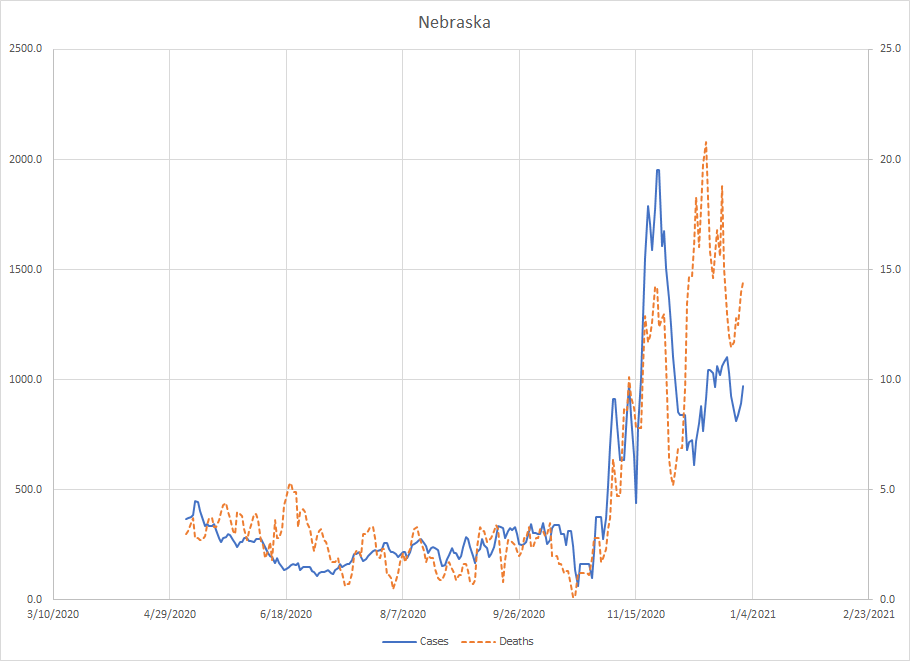This screenshot has width=910, height=661.
Task: Click the 1/4/2021 date axis label
Action: coord(753,614)
